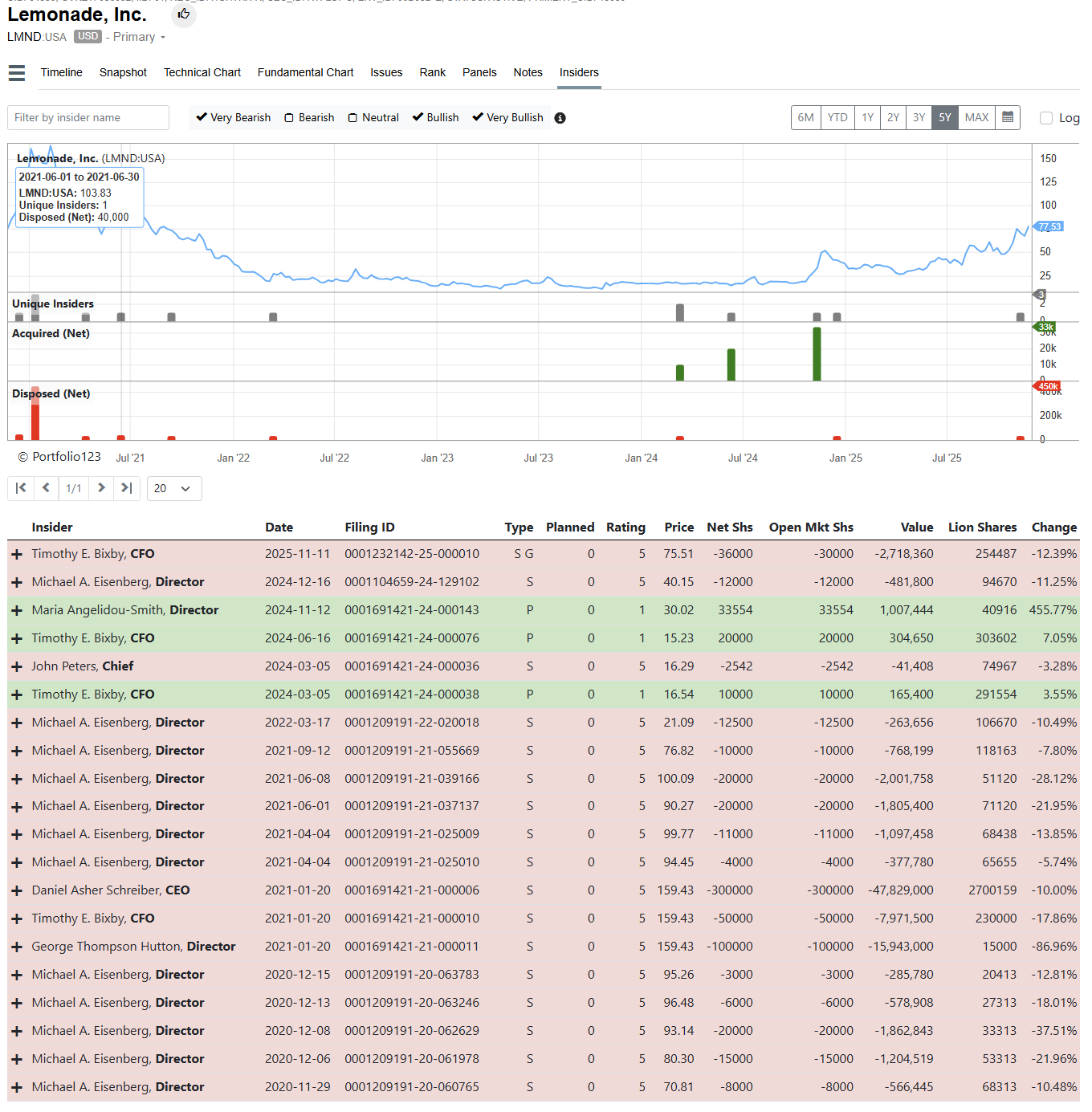1092x1112 pixels.
Task: Switch to the Technical Chart tab
Action: point(202,72)
